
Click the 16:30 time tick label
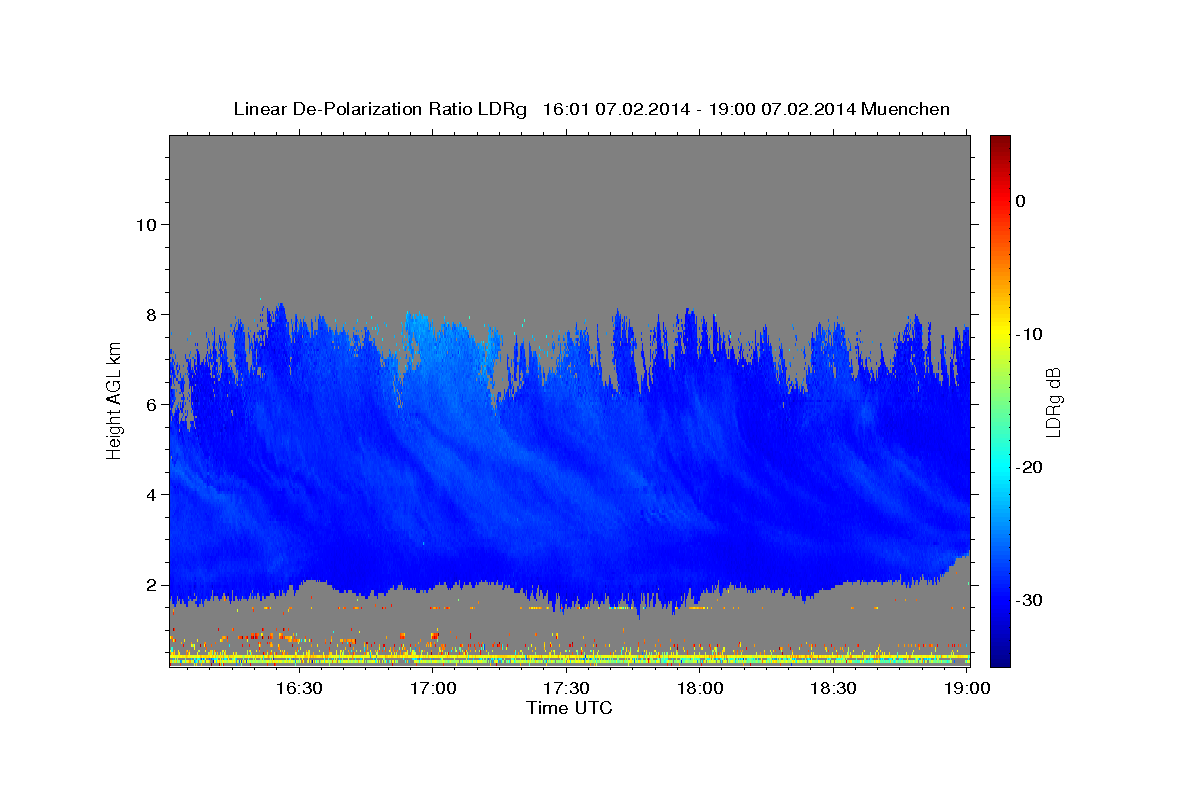pyautogui.click(x=298, y=689)
